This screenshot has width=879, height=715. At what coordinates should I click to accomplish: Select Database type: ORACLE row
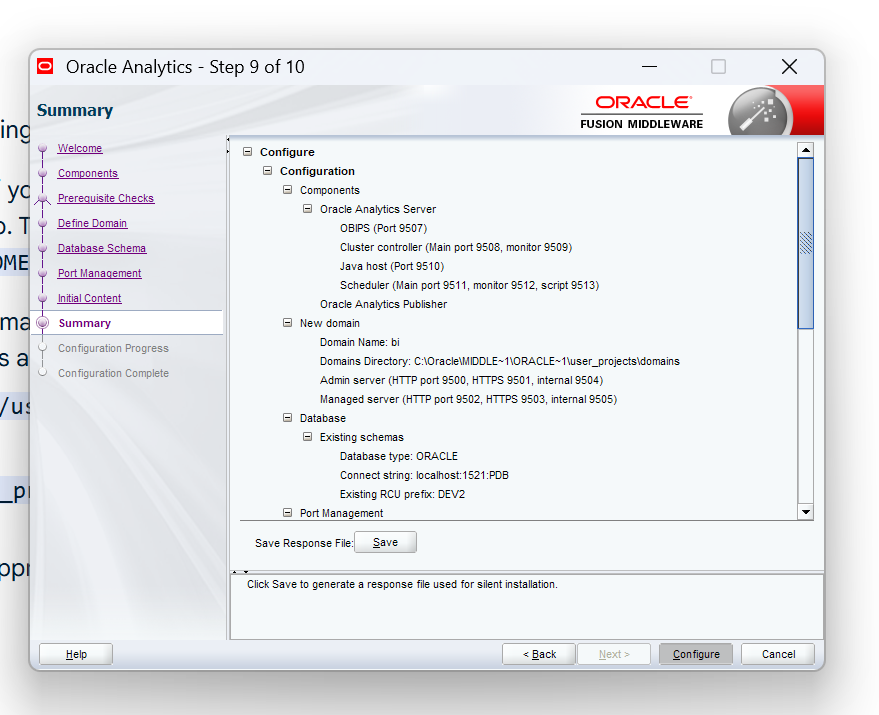pyautogui.click(x=399, y=456)
